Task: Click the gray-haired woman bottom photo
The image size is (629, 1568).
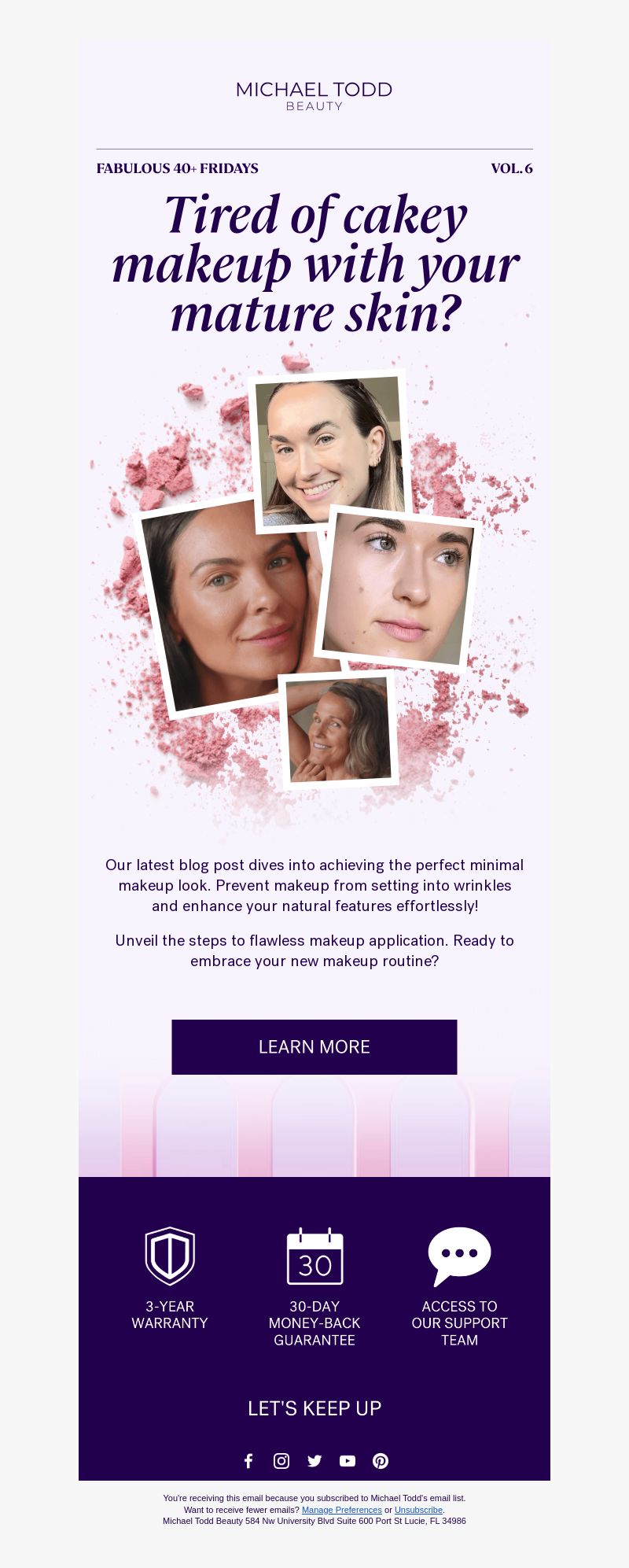Action: (339, 729)
